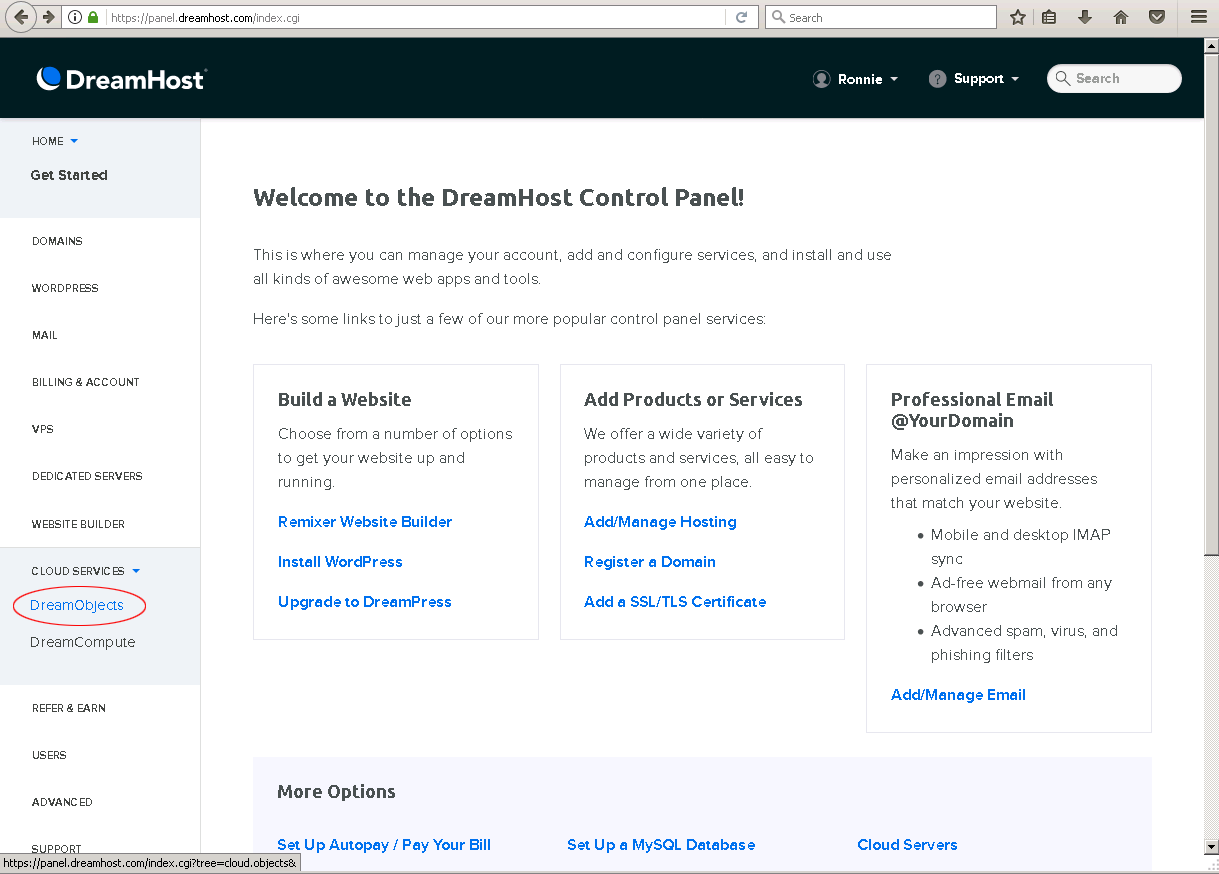
Task: Click the Pocket save icon
Action: coord(1157,17)
